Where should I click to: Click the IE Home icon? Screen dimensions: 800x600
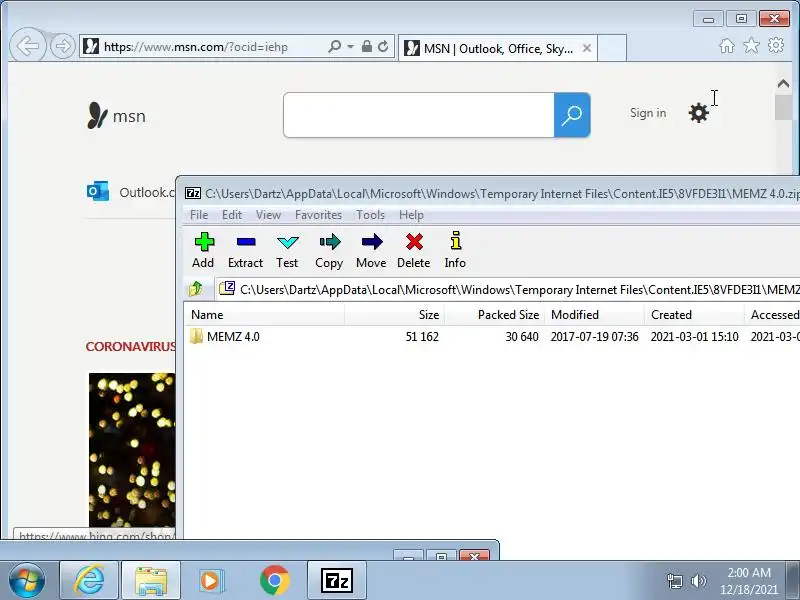pos(727,46)
